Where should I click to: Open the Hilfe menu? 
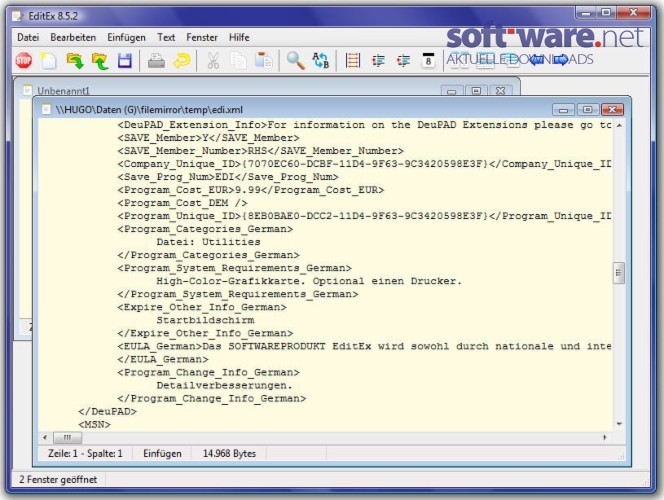tap(239, 37)
